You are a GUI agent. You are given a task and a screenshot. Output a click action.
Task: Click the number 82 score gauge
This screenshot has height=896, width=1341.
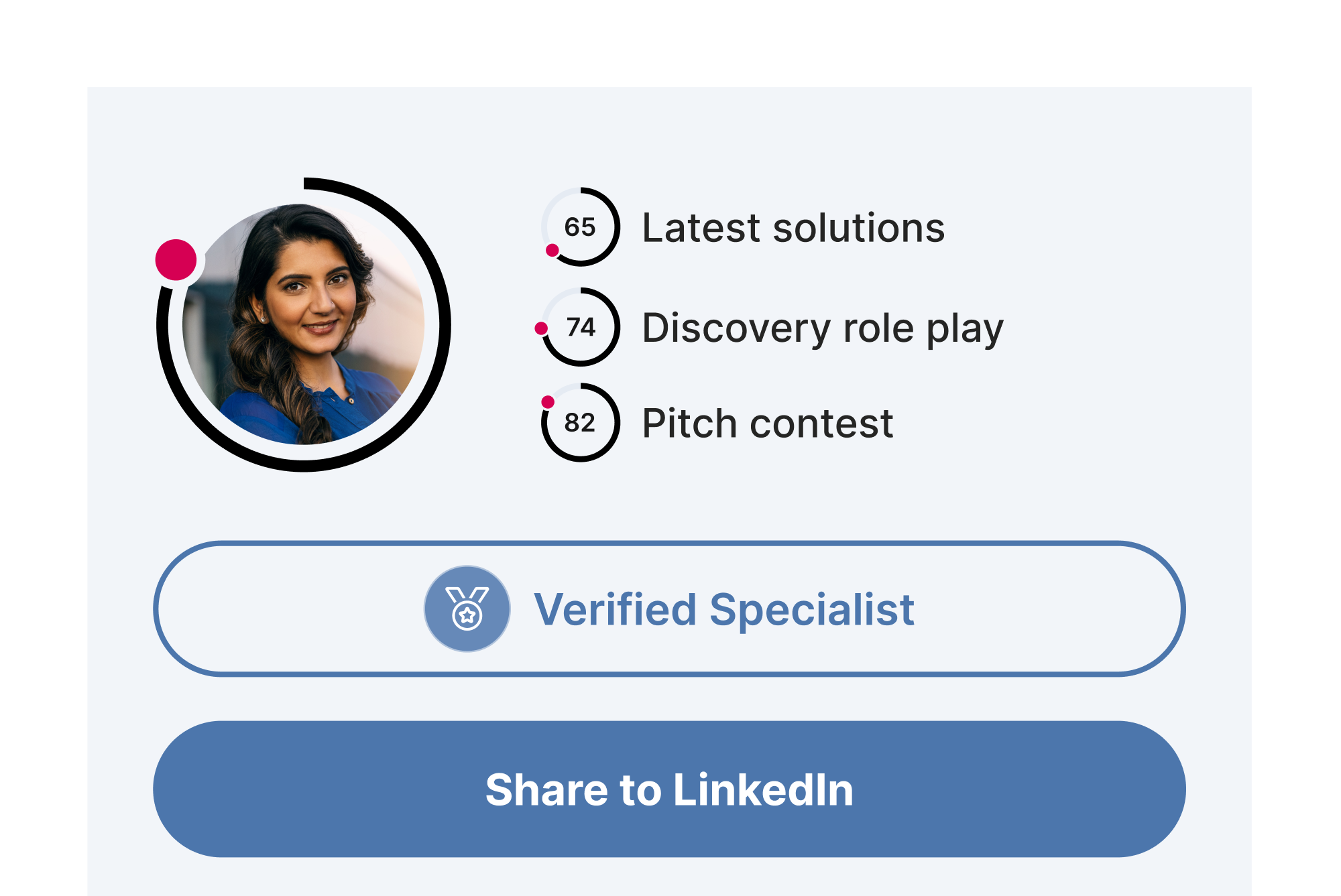coord(580,423)
